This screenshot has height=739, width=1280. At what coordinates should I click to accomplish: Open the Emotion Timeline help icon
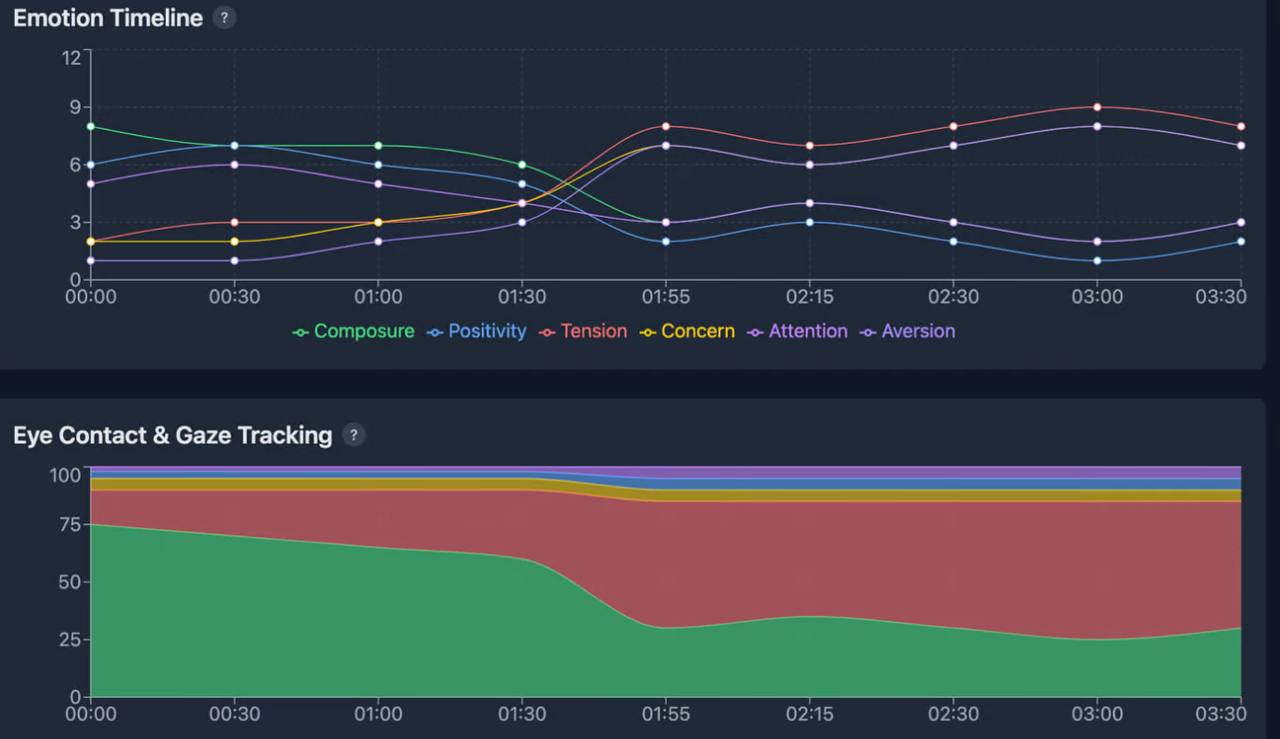pos(225,18)
